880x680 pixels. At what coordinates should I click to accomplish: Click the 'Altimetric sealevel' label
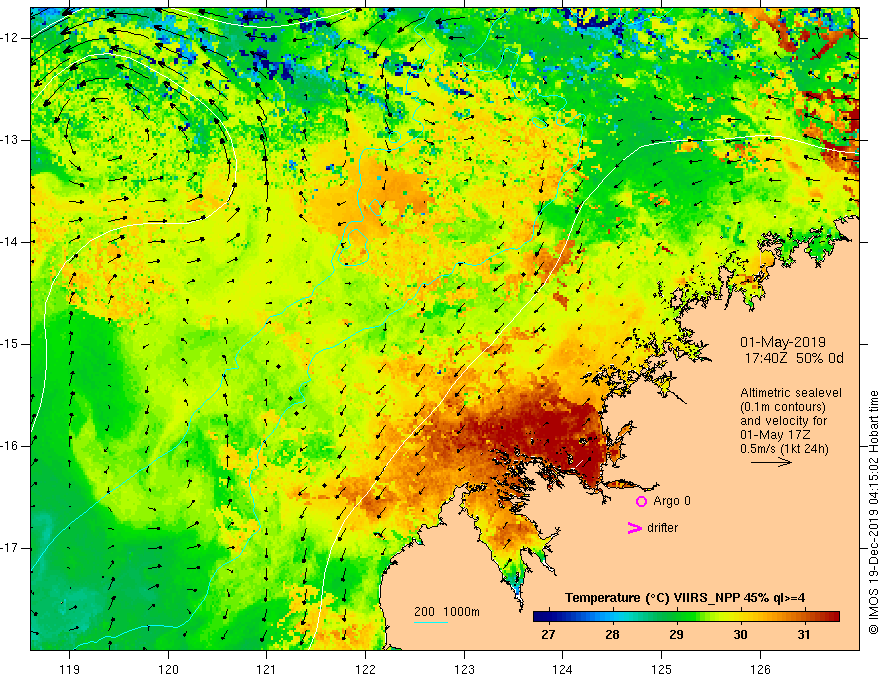(791, 393)
